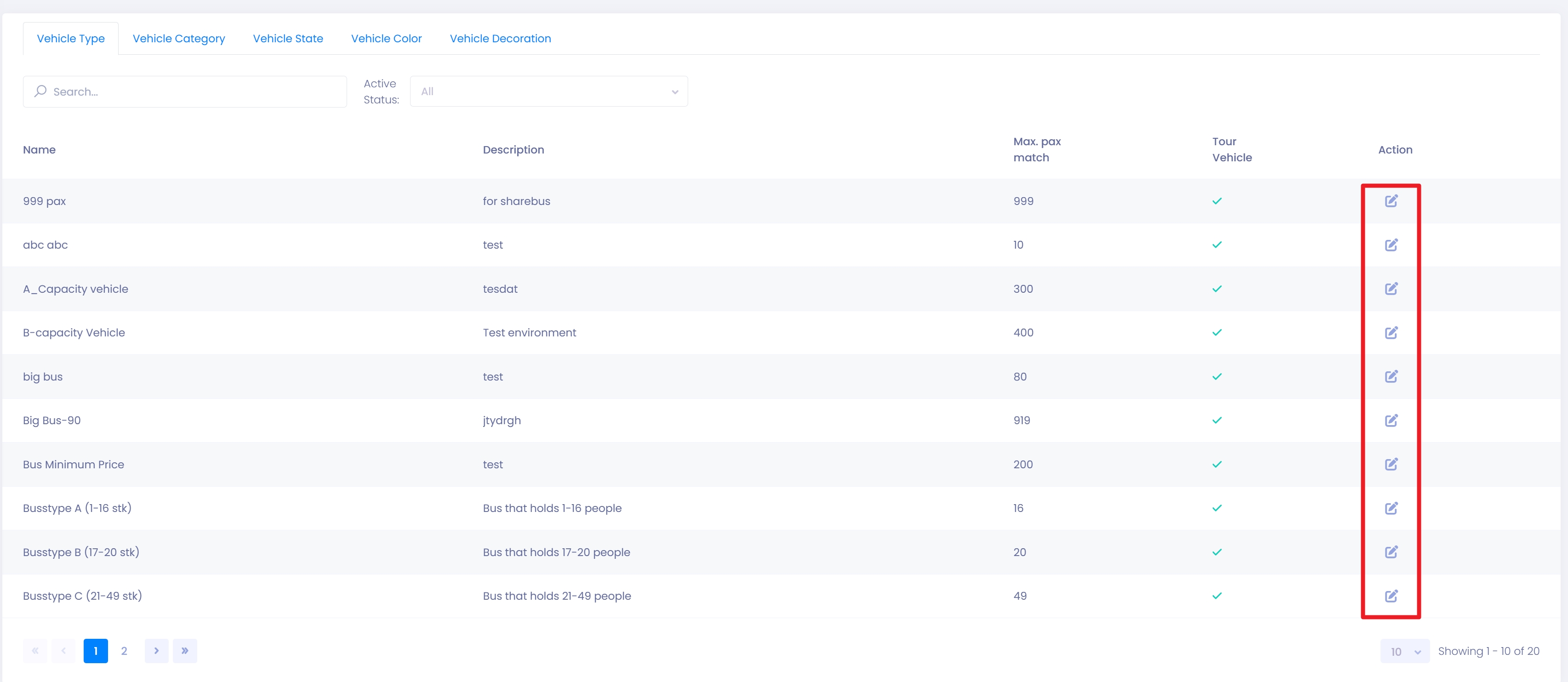Open edit for Busstype A (1-16 stk)

(1391, 508)
